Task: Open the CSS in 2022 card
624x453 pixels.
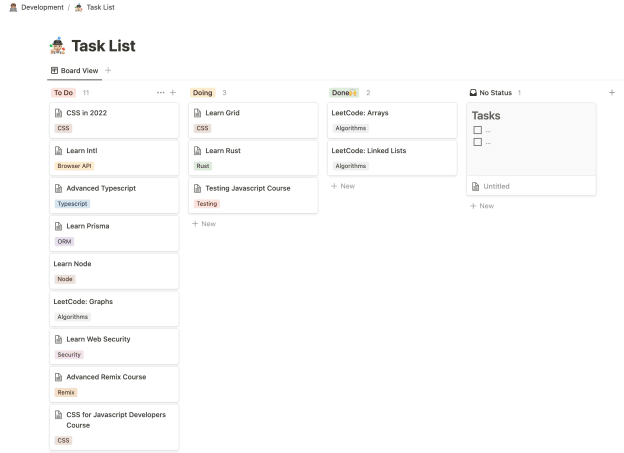Action: point(114,120)
